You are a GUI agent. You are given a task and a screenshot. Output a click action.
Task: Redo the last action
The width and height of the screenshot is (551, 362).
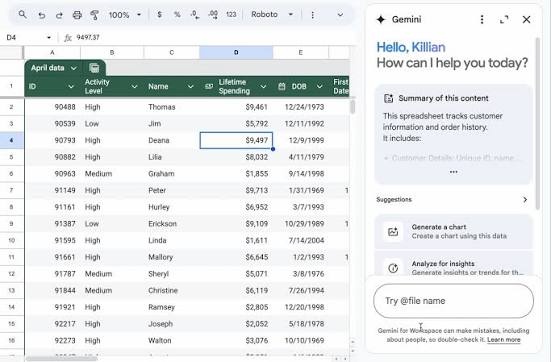[59, 15]
